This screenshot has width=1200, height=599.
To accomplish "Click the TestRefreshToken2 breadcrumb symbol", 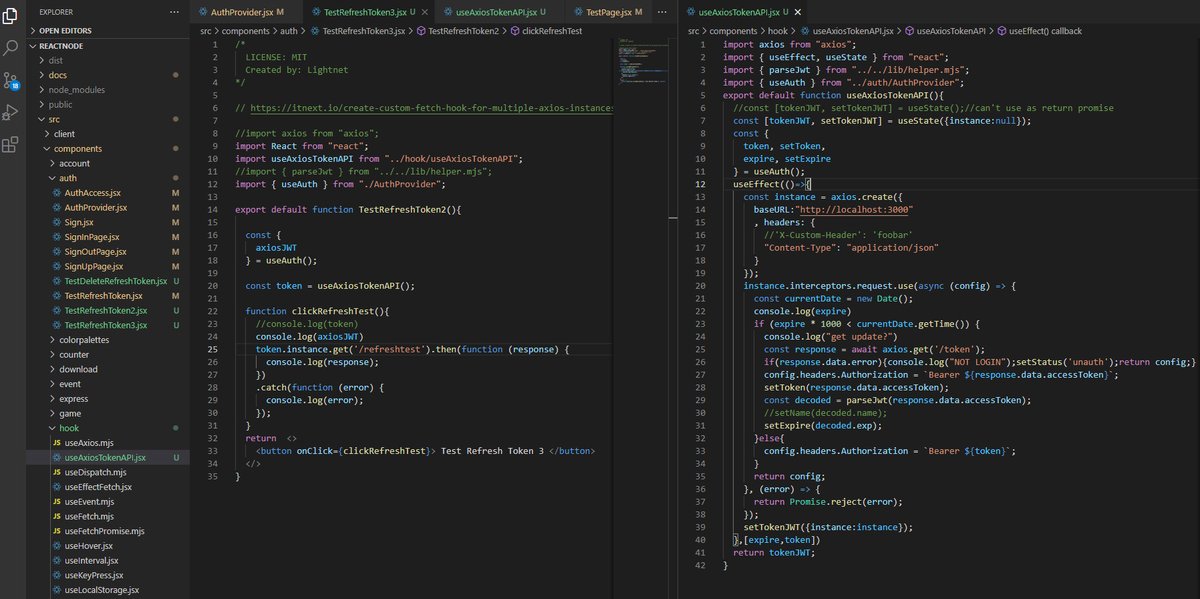I will point(459,31).
